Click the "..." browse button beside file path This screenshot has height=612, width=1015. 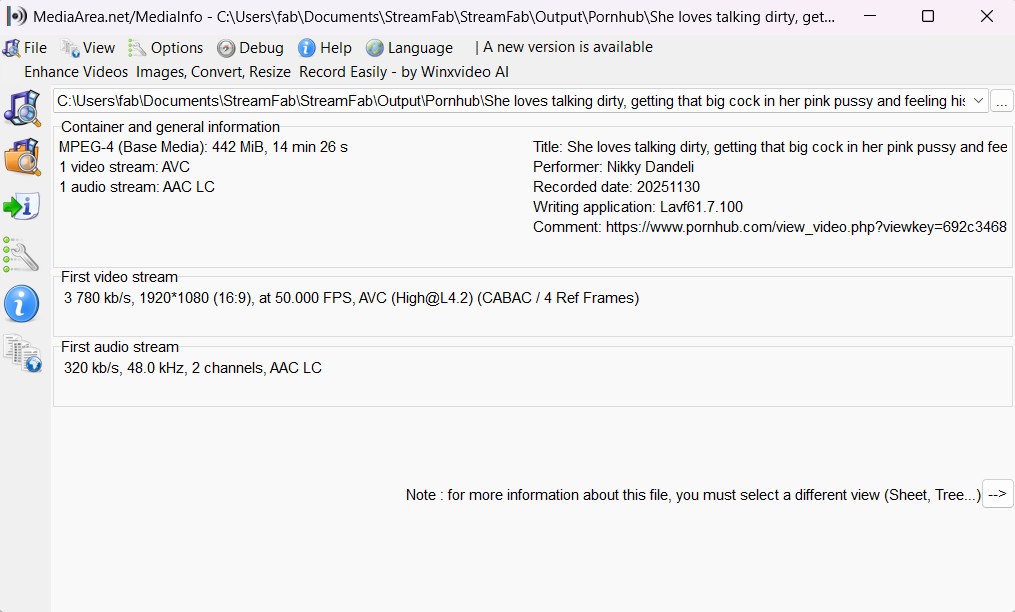[x=1002, y=101]
